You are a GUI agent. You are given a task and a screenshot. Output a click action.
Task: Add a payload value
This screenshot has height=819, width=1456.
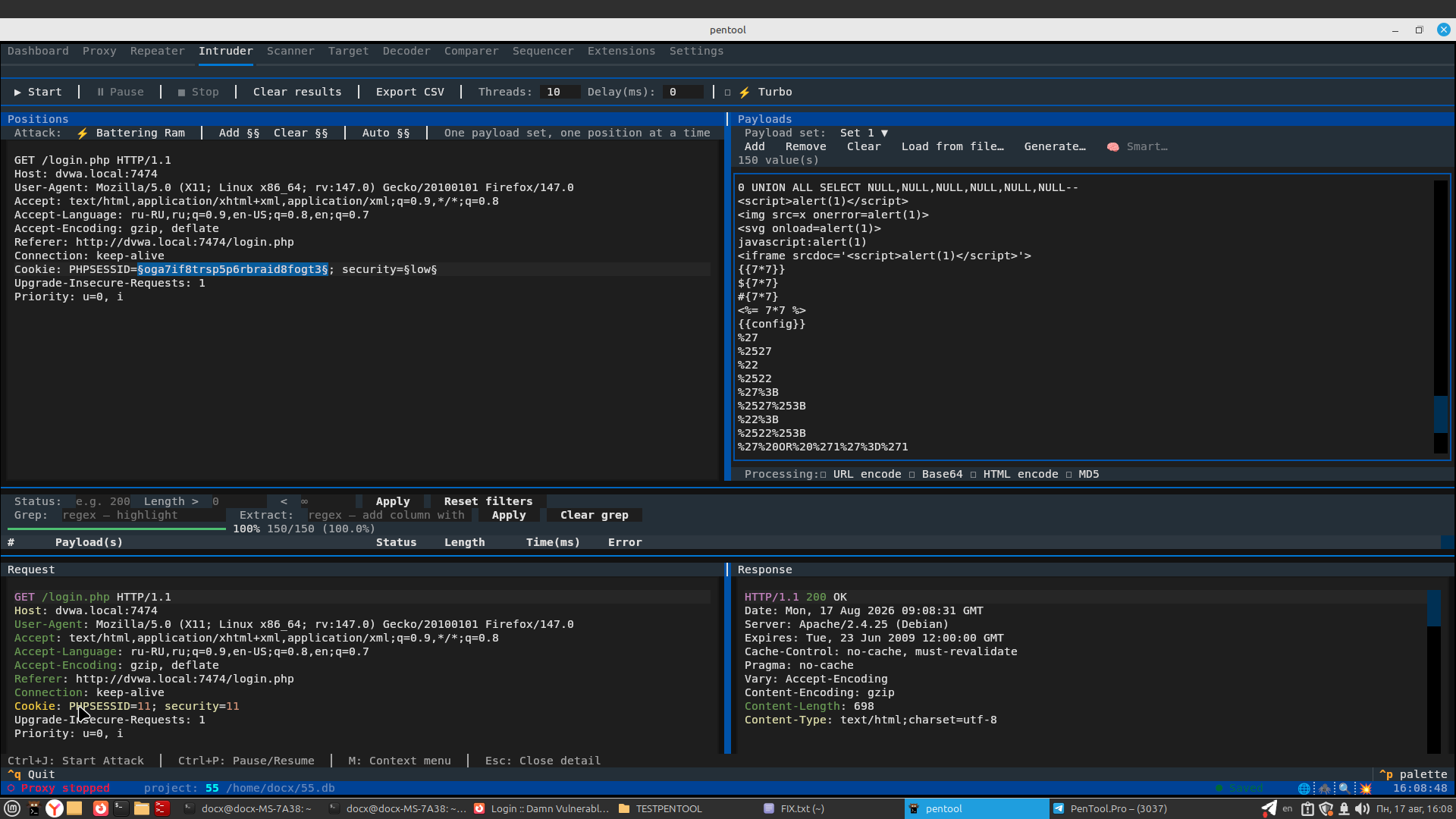[755, 146]
